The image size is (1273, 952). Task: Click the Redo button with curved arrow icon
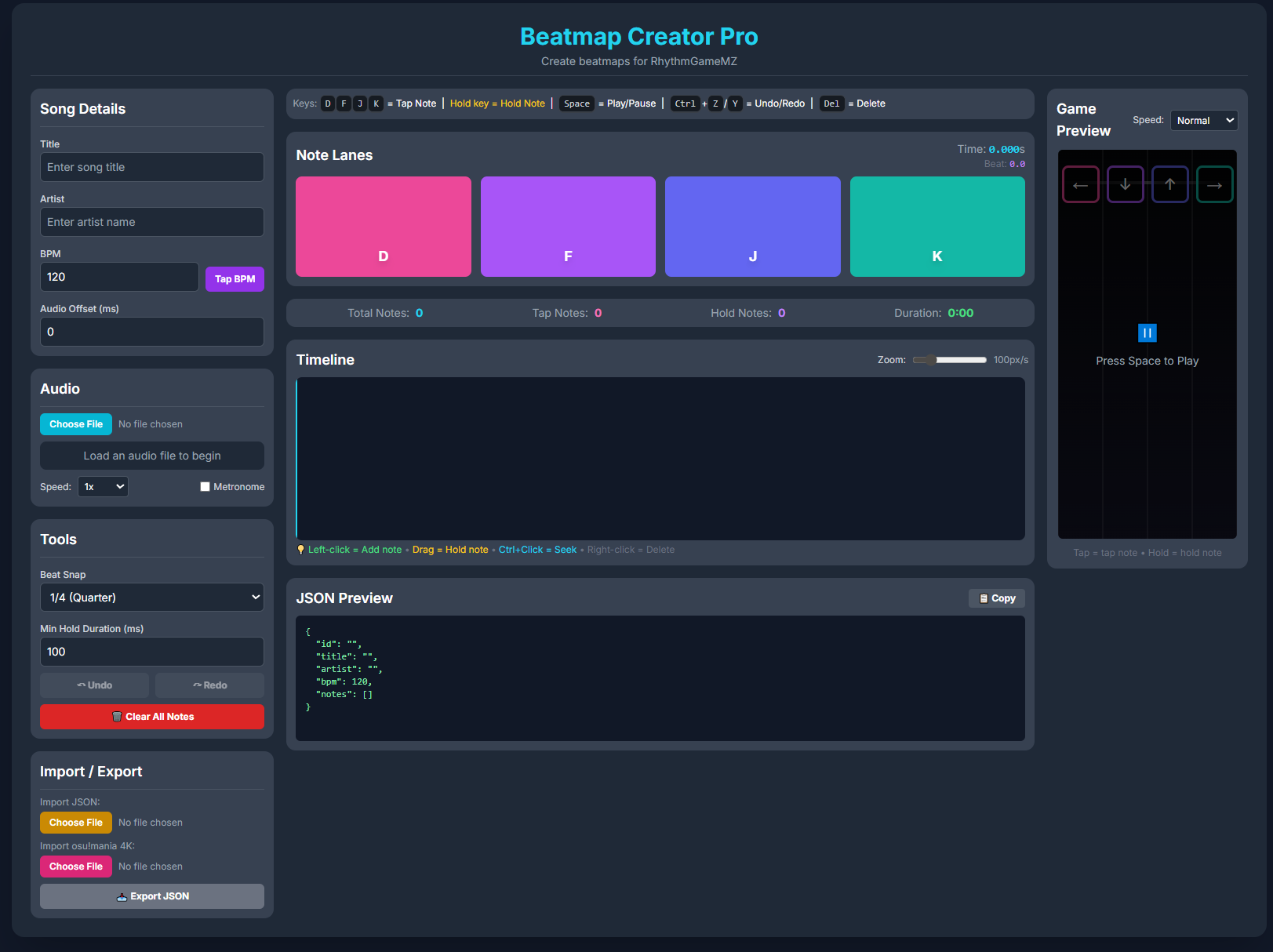click(x=209, y=685)
